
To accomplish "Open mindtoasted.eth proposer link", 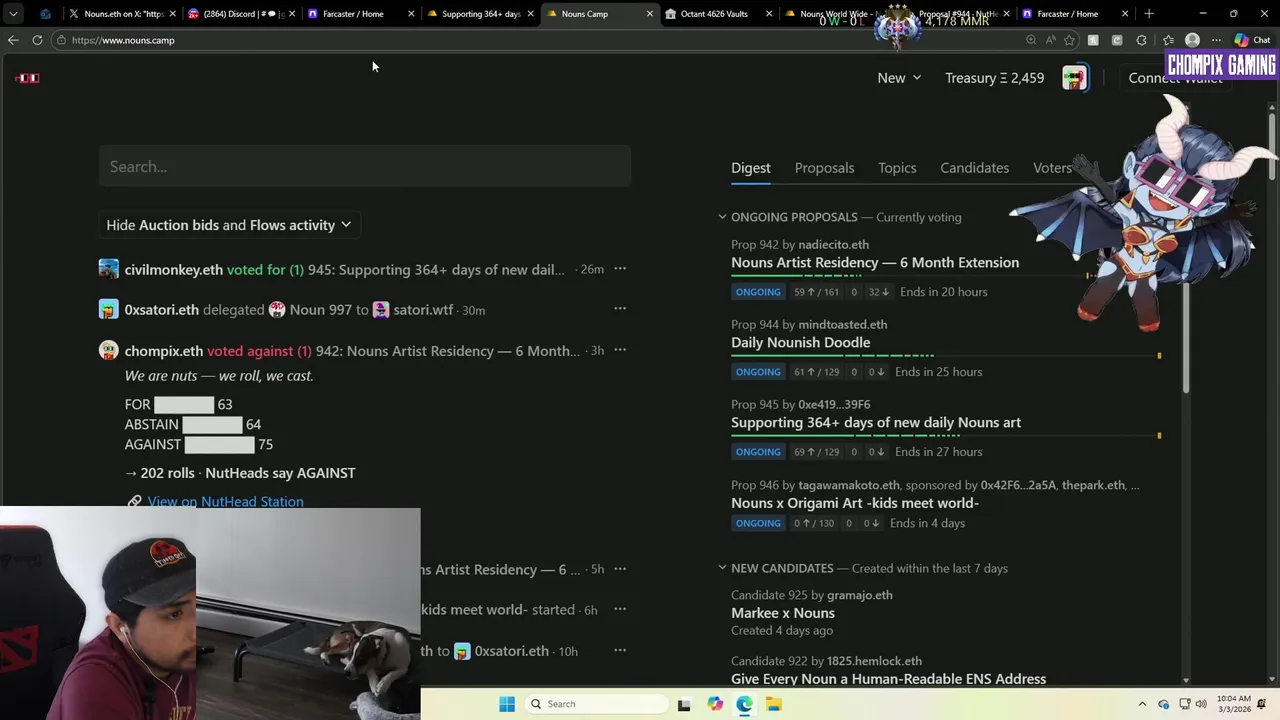I will point(842,324).
